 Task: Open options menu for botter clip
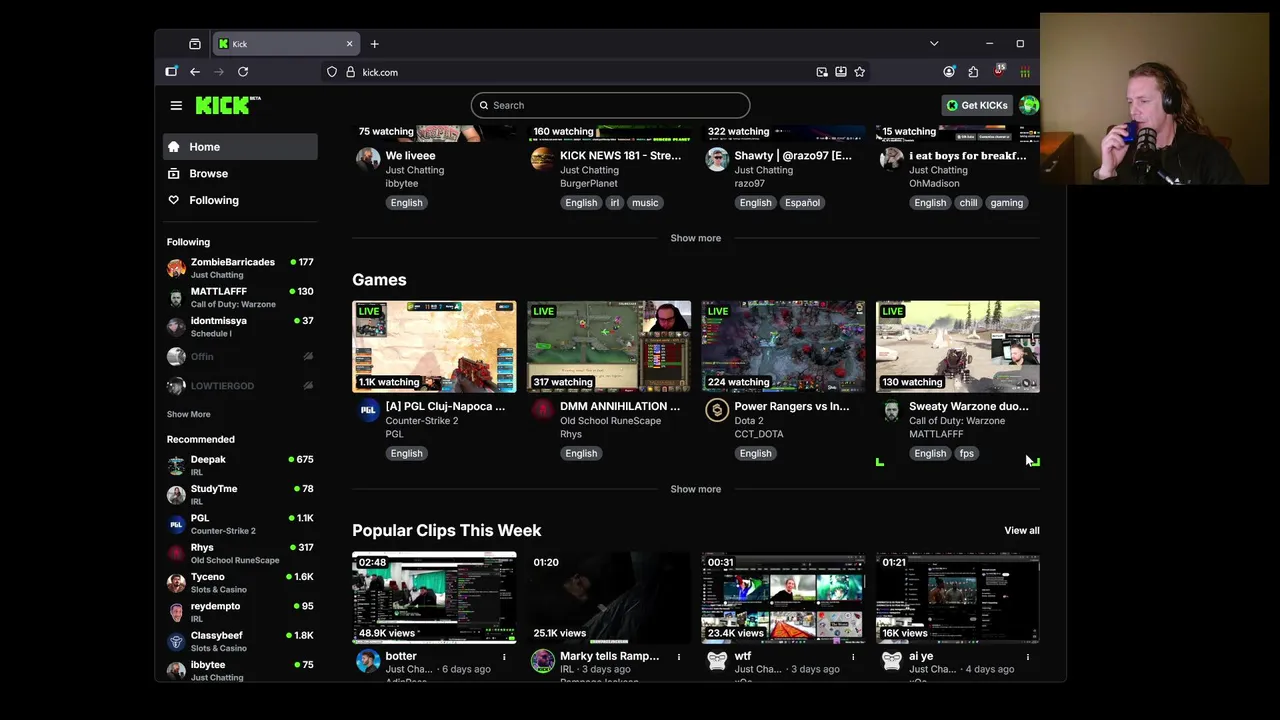[x=504, y=657]
